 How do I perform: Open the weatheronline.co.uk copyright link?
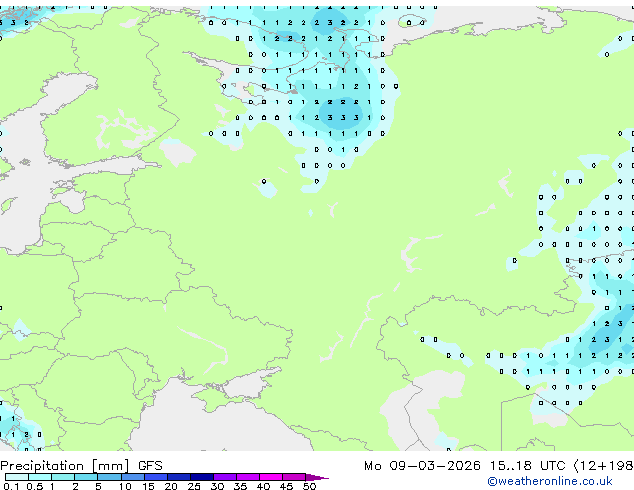click(x=549, y=481)
